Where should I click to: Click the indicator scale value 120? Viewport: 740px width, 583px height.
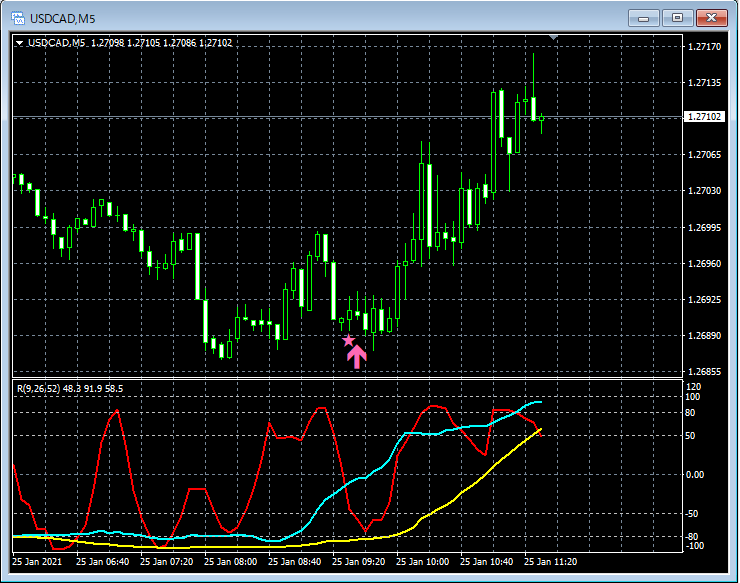[x=693, y=387]
